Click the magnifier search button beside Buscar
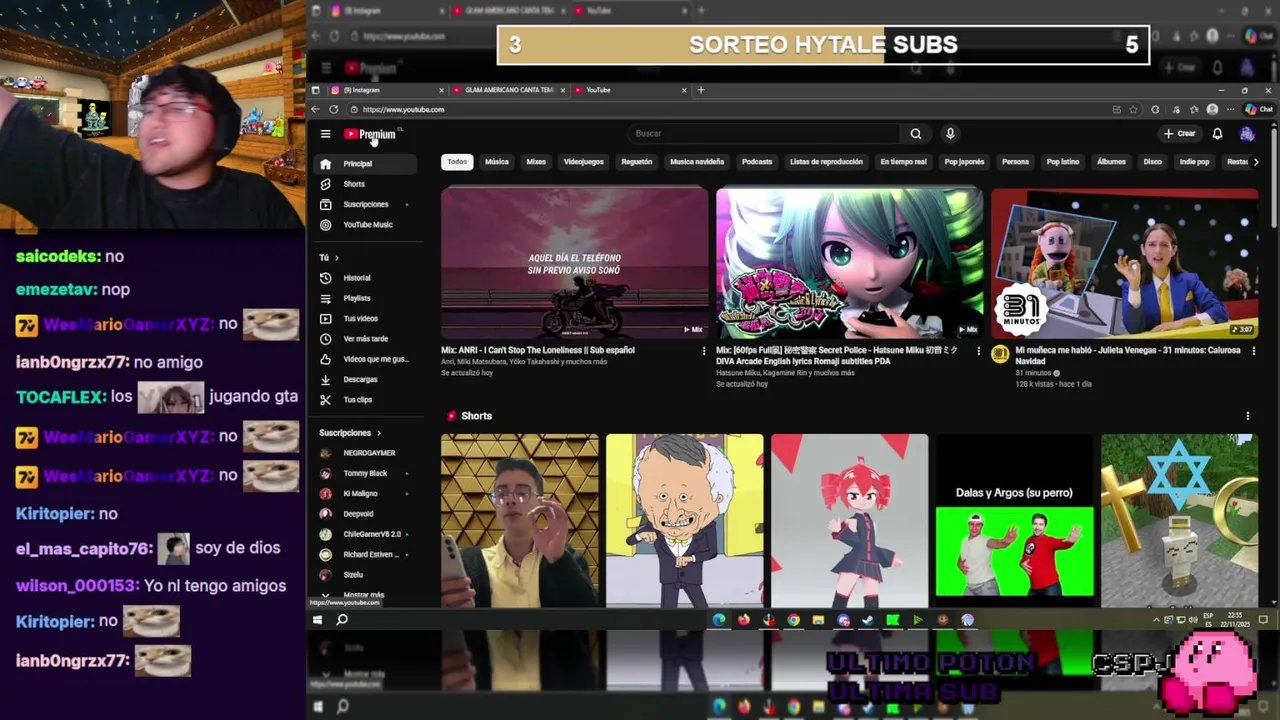Image resolution: width=1280 pixels, height=720 pixels. coord(916,134)
